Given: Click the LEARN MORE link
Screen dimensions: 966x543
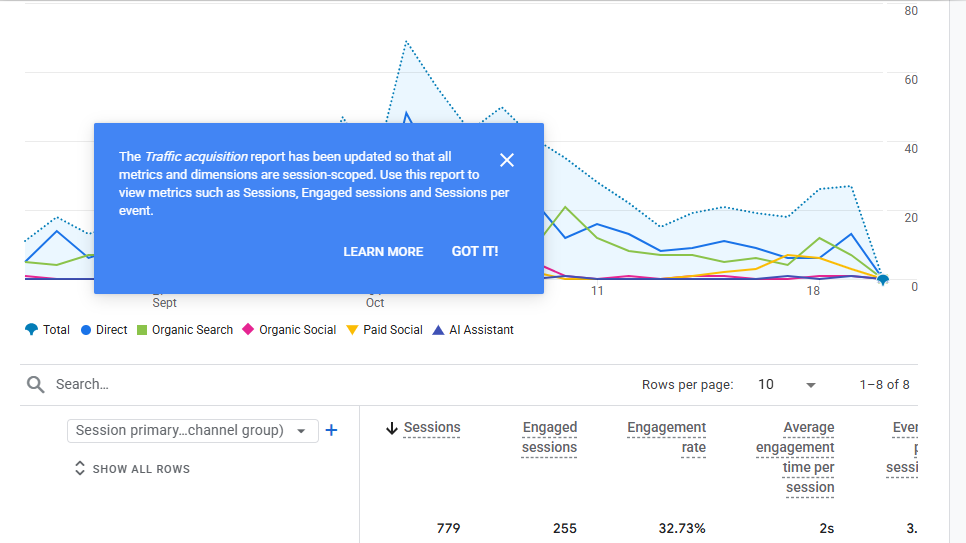Looking at the screenshot, I should point(383,251).
